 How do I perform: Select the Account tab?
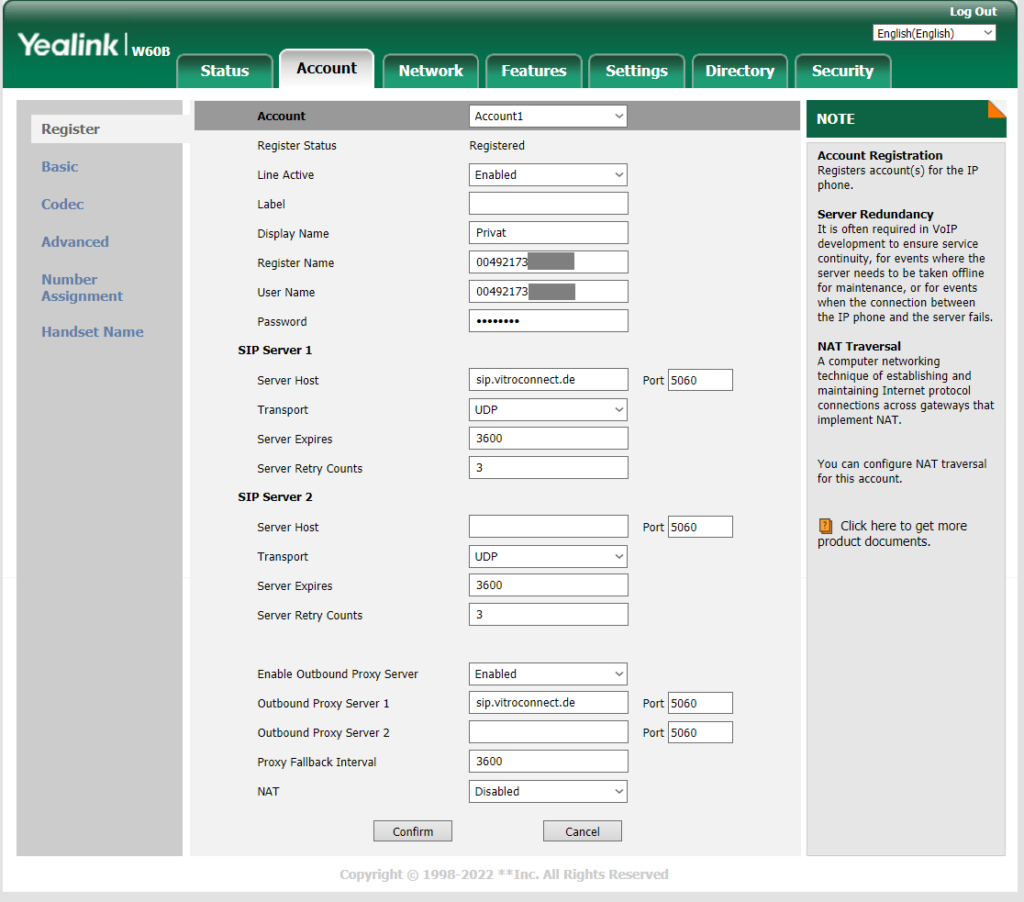point(327,69)
